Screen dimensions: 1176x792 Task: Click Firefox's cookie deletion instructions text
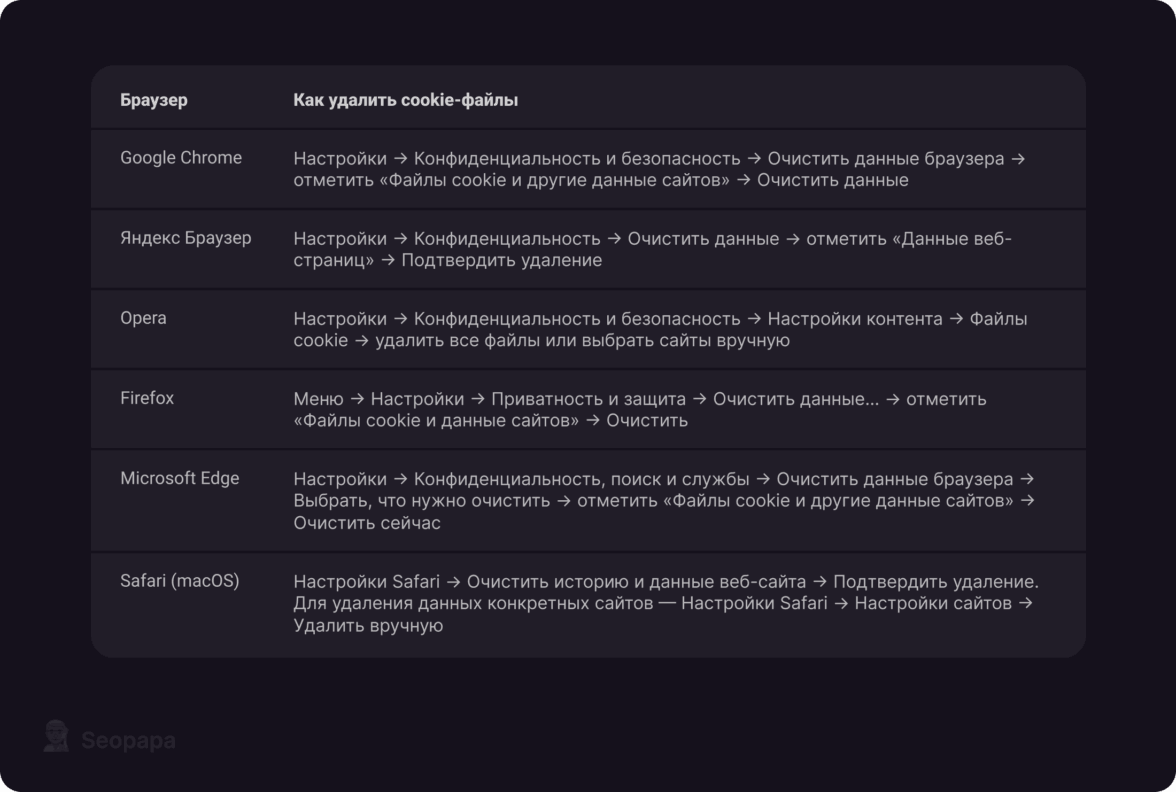coord(640,409)
